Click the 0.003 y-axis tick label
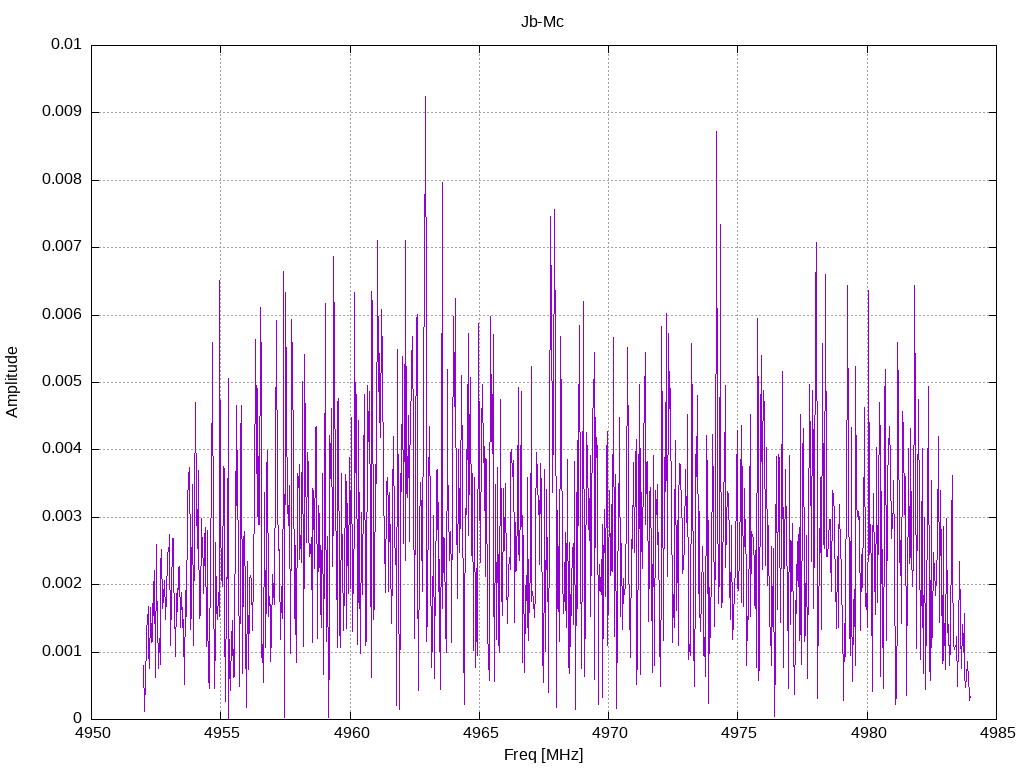 pos(62,517)
